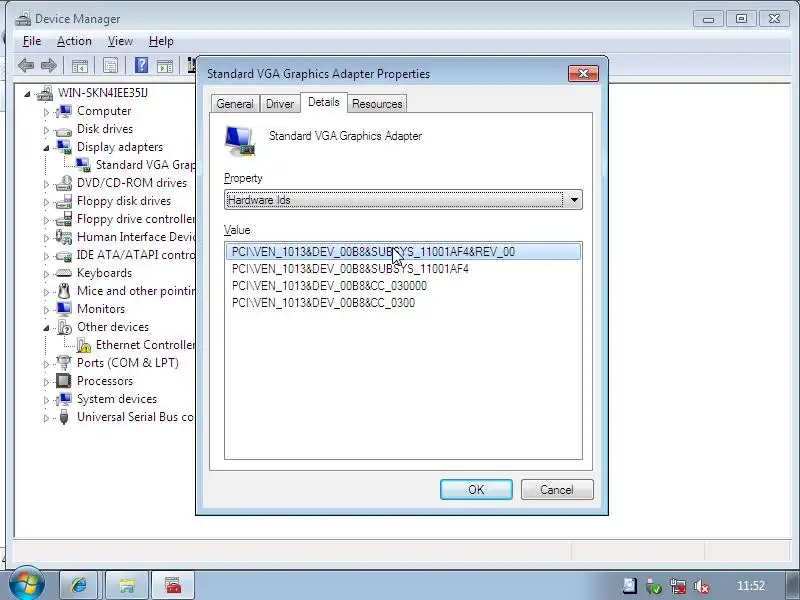This screenshot has width=800, height=600.
Task: Select the Ports (COM & LPT) icon
Action: 64,363
